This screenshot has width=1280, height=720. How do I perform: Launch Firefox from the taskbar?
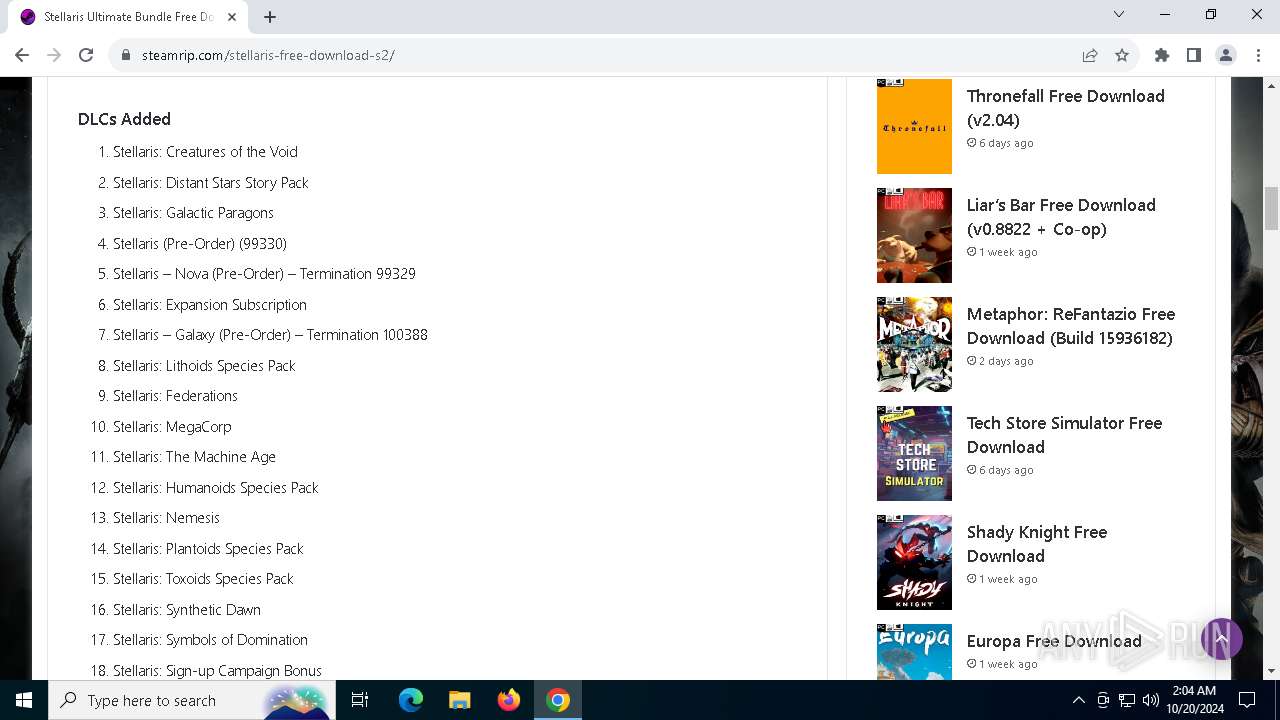pyautogui.click(x=509, y=700)
